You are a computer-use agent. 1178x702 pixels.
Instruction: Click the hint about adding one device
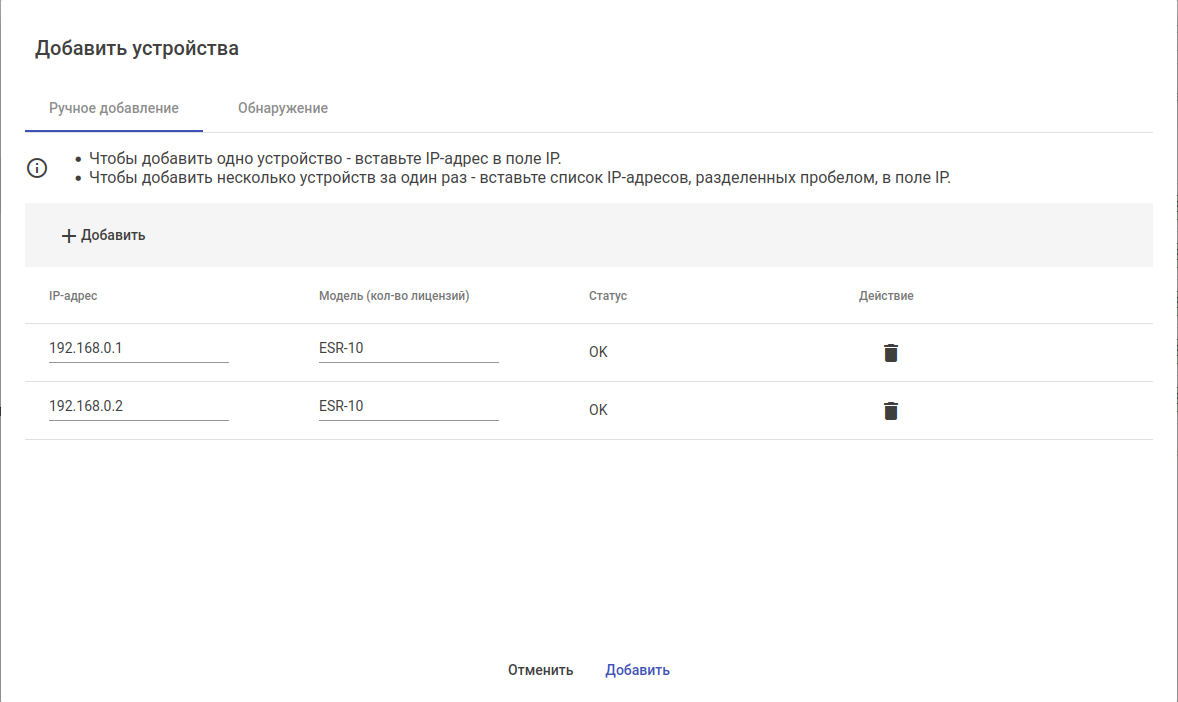click(325, 158)
